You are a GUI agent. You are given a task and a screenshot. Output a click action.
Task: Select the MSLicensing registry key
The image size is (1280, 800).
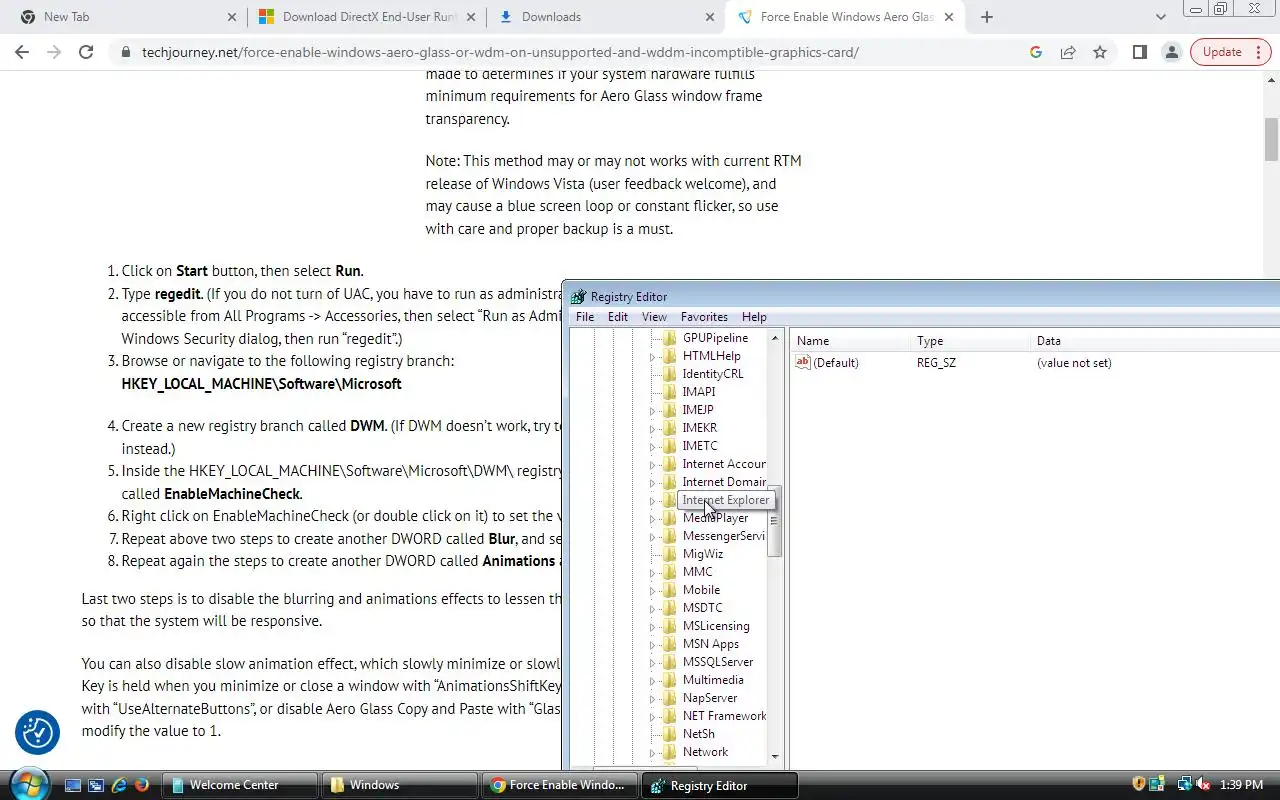[716, 626]
